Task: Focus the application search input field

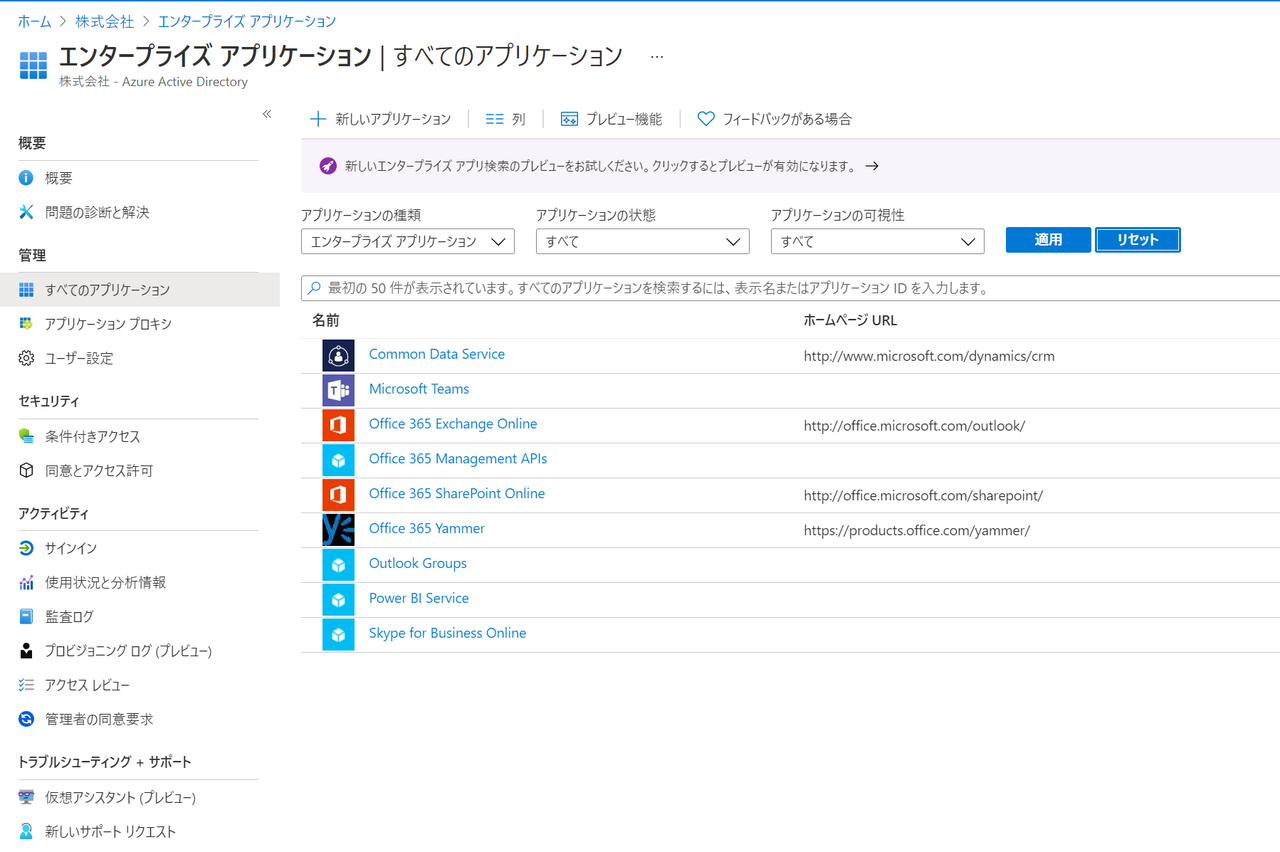Action: tap(790, 288)
